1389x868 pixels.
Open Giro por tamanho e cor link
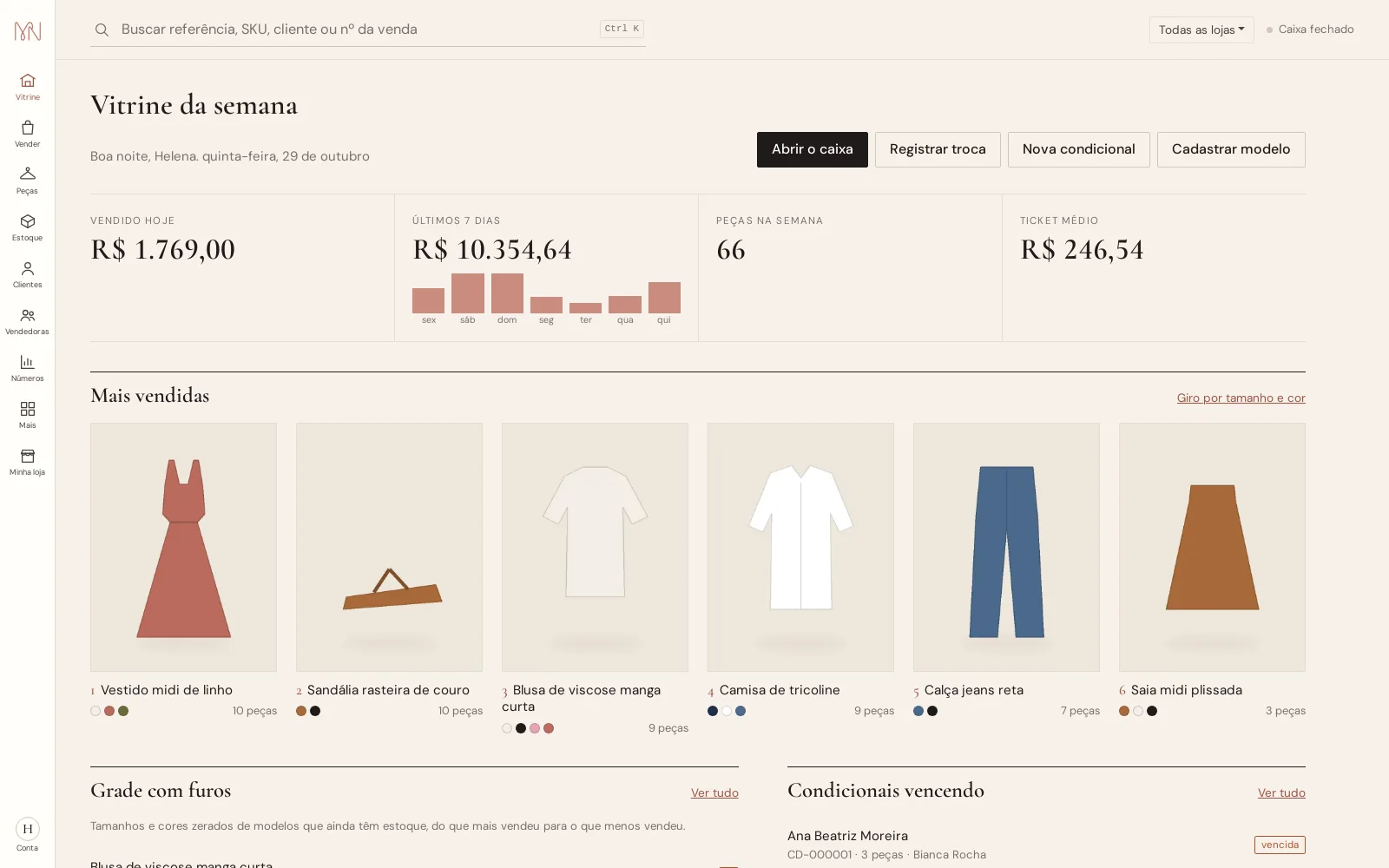[x=1241, y=398]
